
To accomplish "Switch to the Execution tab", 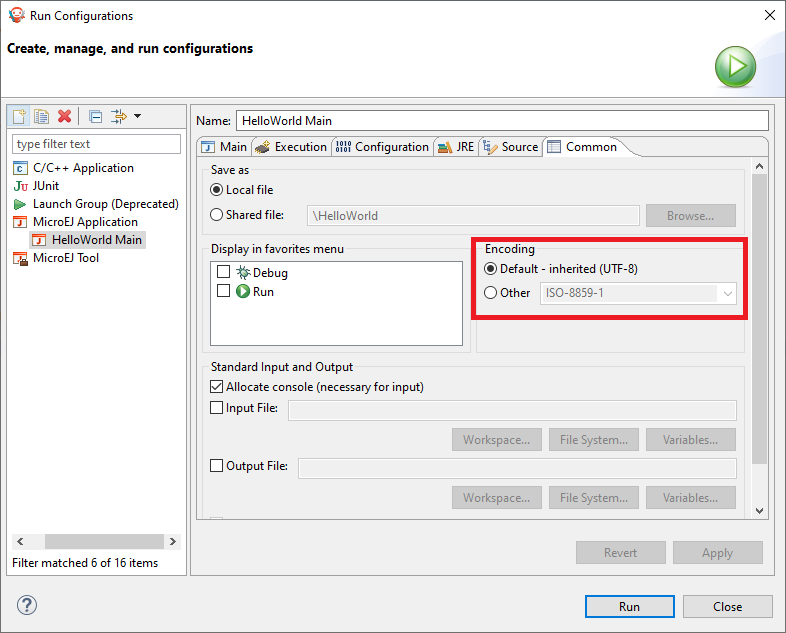I will pyautogui.click(x=291, y=147).
